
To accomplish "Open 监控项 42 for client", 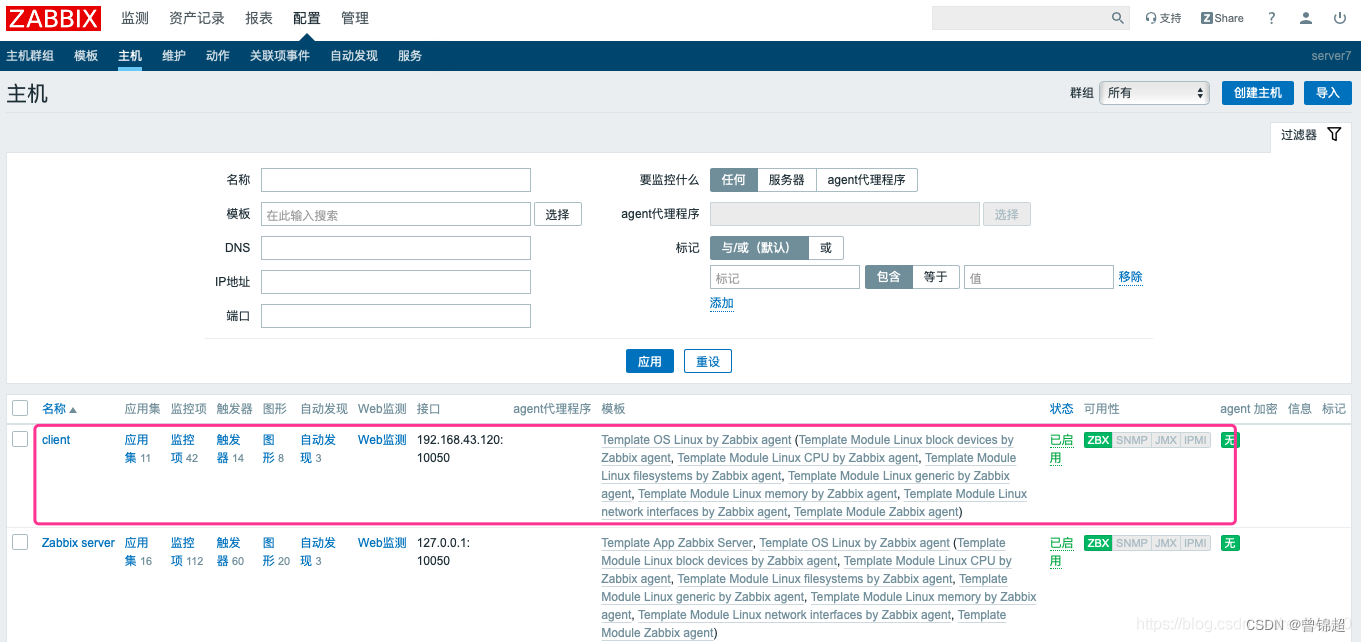I will [184, 449].
